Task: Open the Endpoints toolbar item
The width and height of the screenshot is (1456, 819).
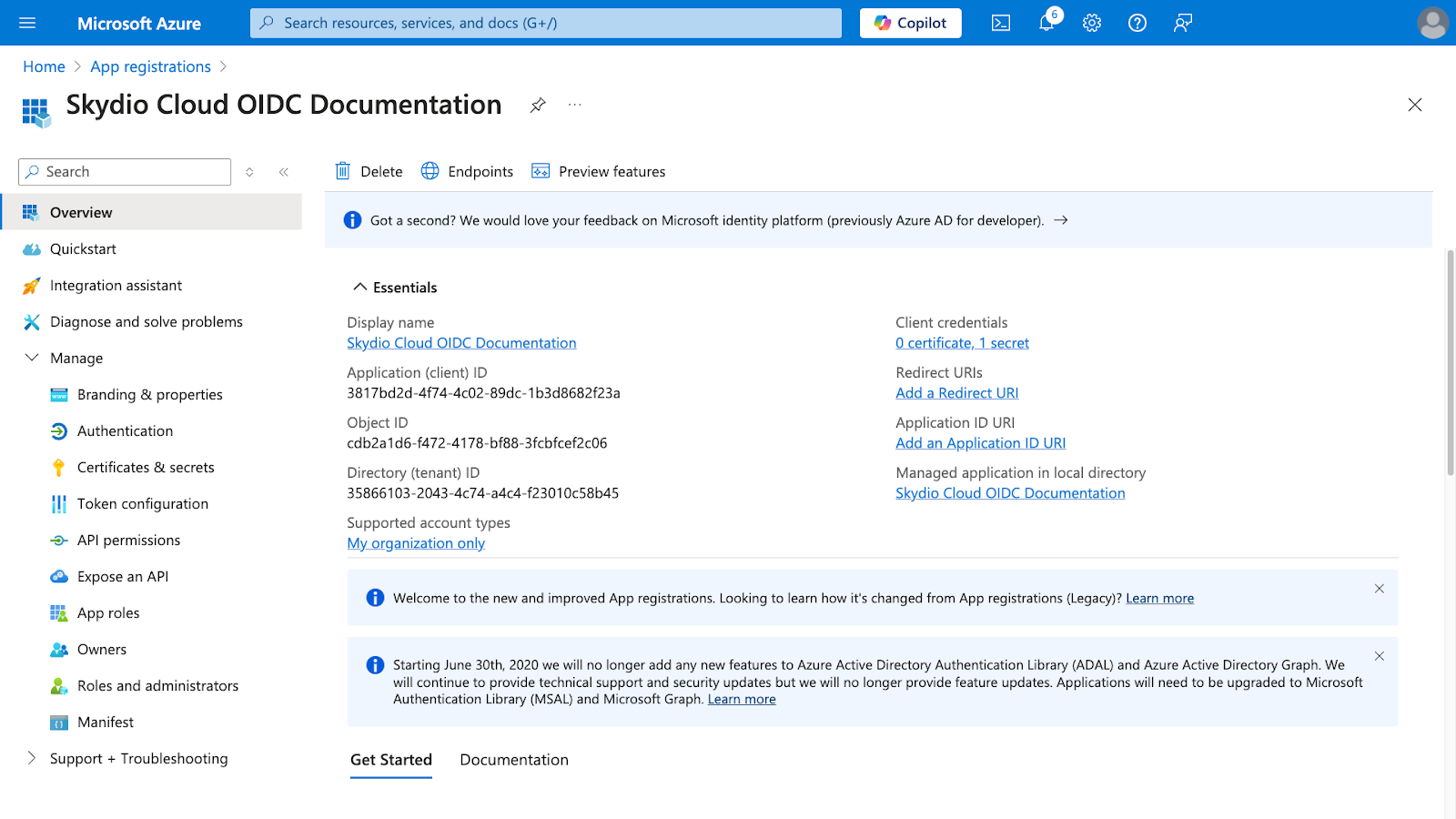Action: point(467,171)
